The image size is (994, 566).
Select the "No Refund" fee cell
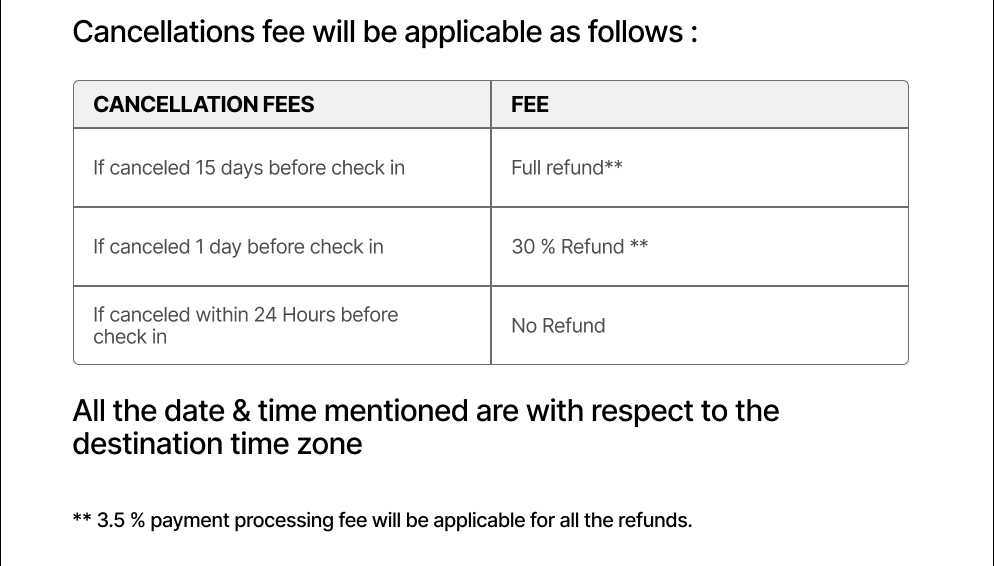[x=558, y=326]
